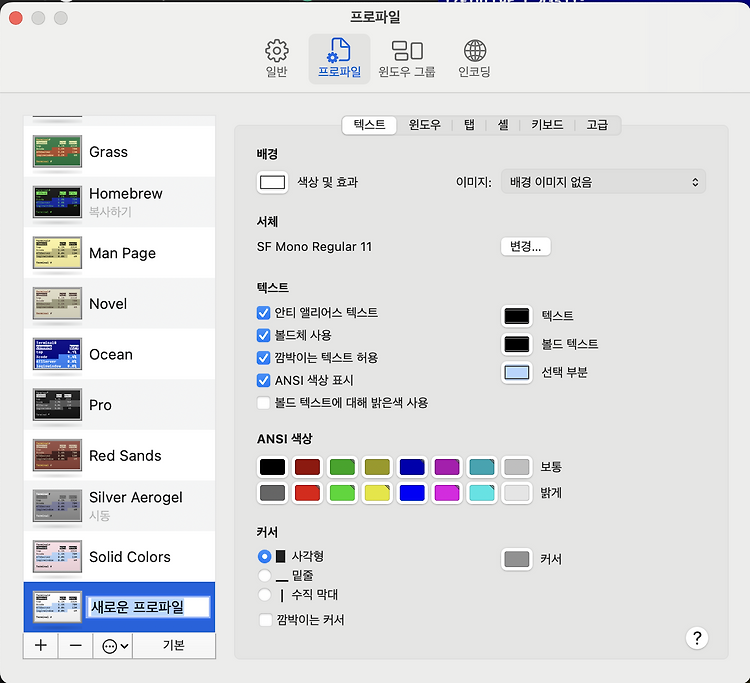This screenshot has height=683, width=750.
Task: Pick the Red Sands profile thumbnail
Action: (x=57, y=455)
